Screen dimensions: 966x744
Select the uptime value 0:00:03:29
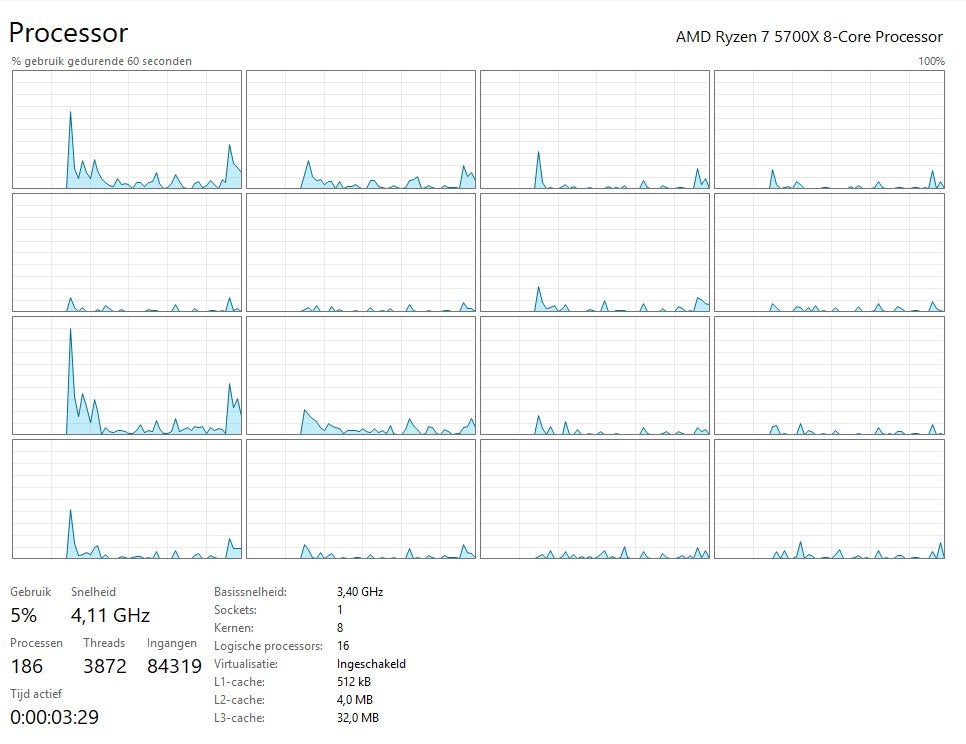click(x=54, y=717)
